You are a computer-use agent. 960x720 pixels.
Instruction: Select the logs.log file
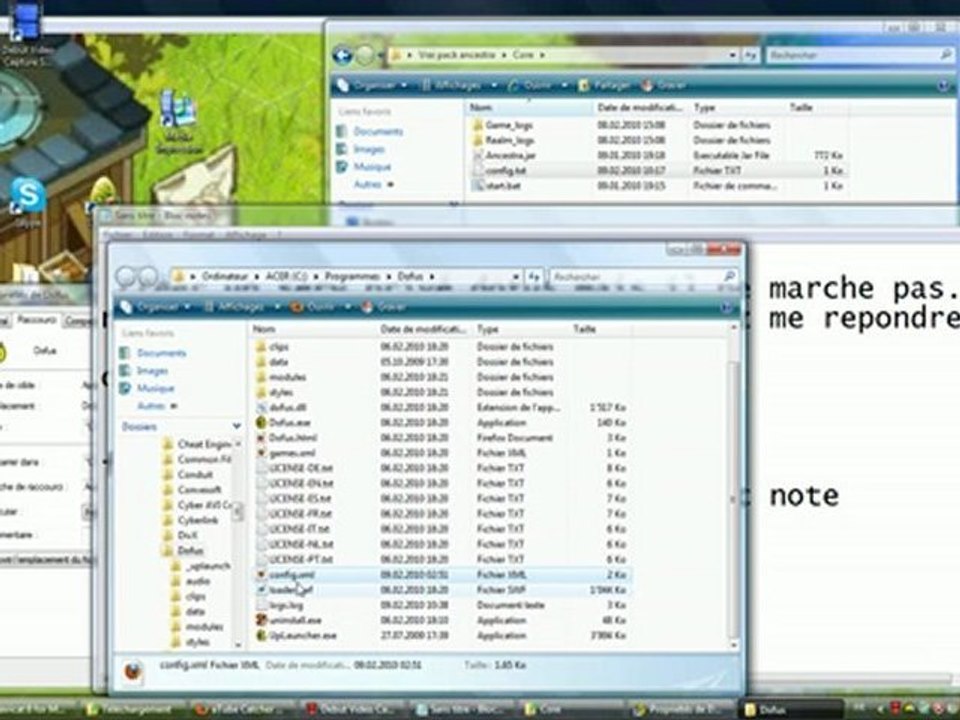(x=287, y=606)
